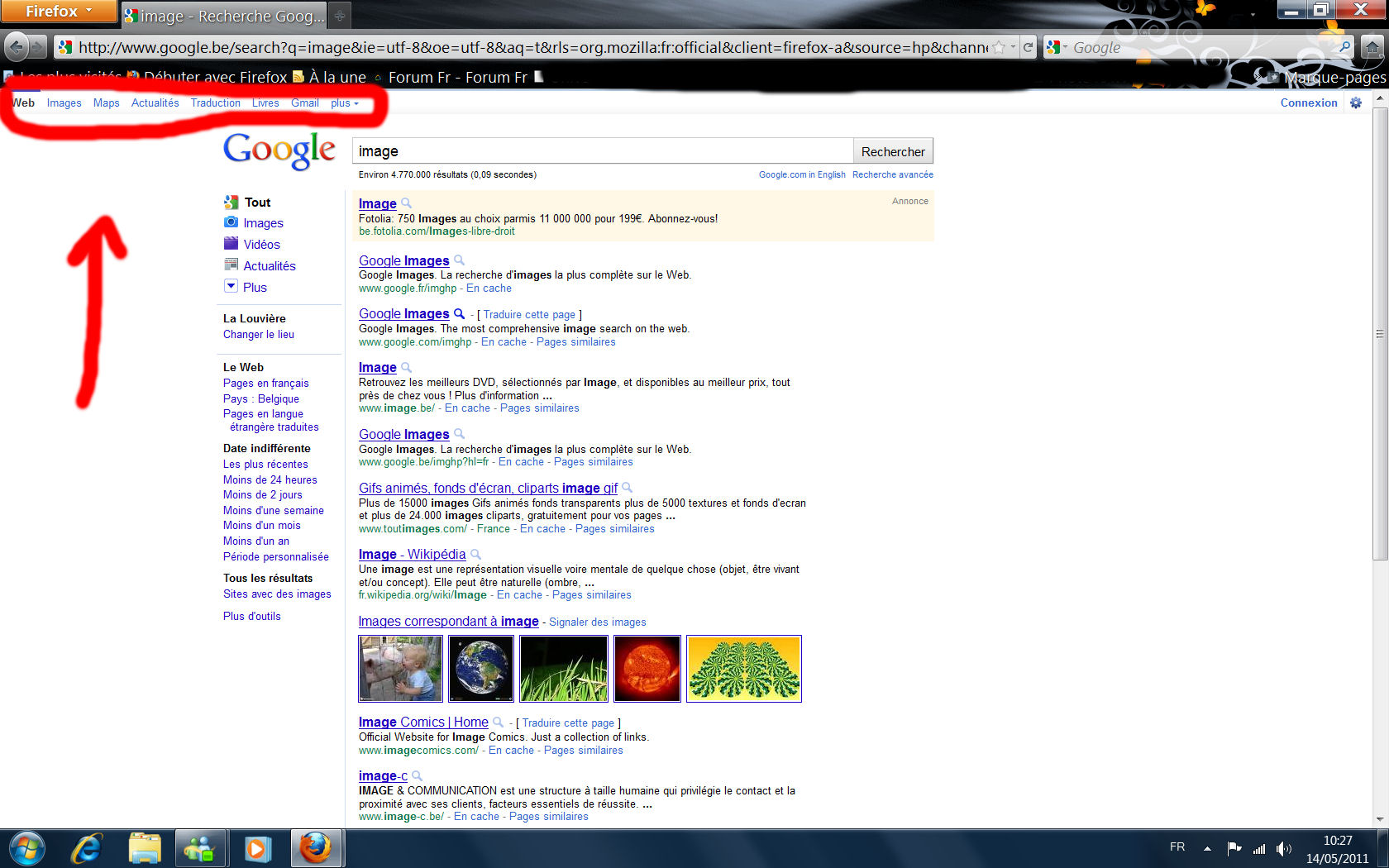
Task: Open the 'Image - Wikipédia' result
Action: pos(412,555)
